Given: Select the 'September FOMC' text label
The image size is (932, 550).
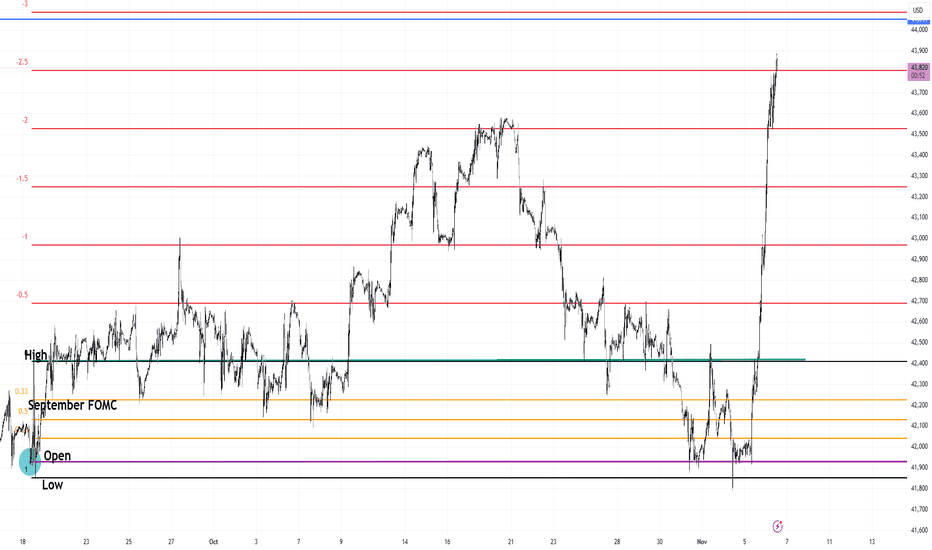Looking at the screenshot, I should [73, 405].
